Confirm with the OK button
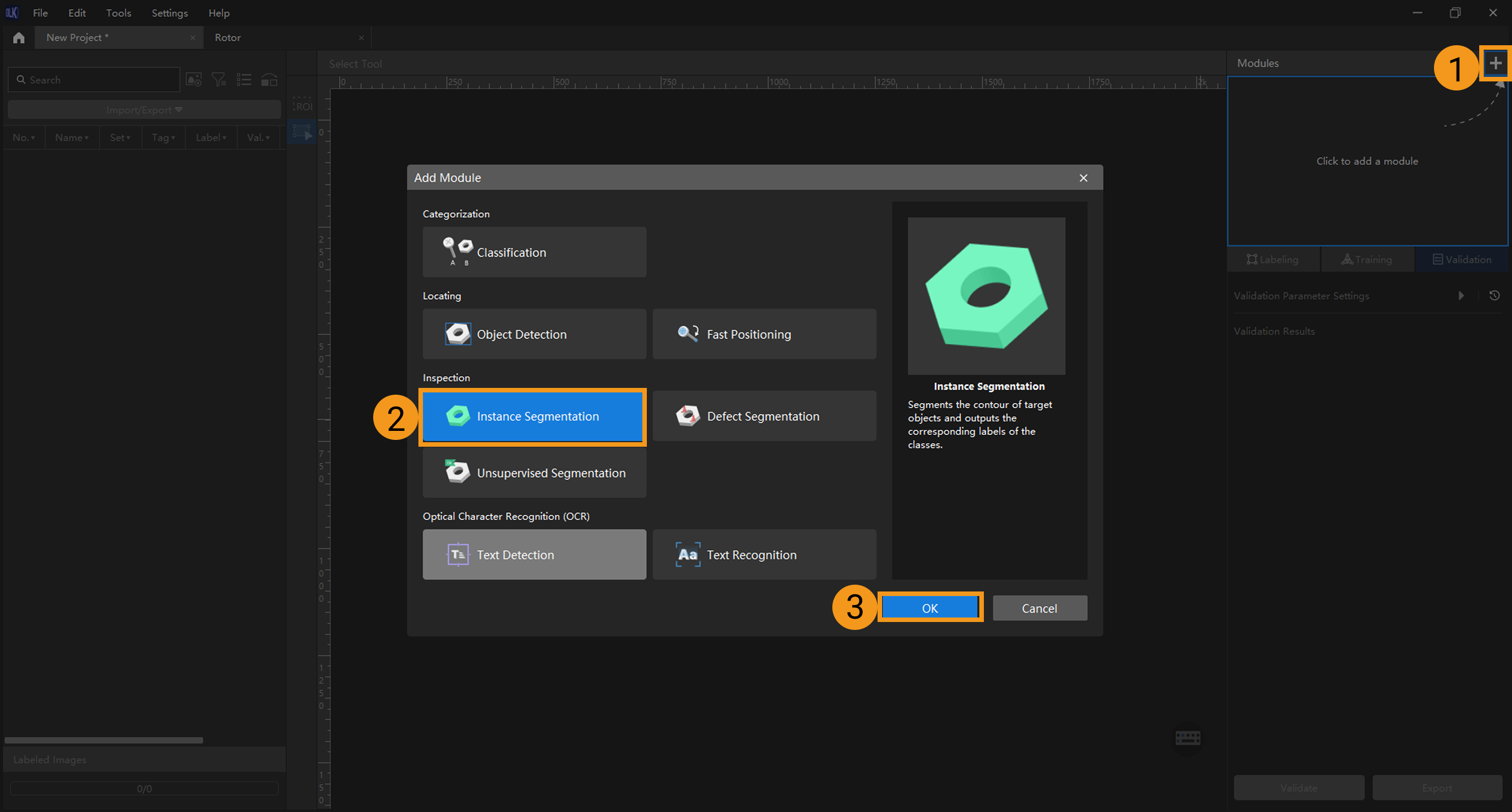The image size is (1512, 812). (x=930, y=608)
